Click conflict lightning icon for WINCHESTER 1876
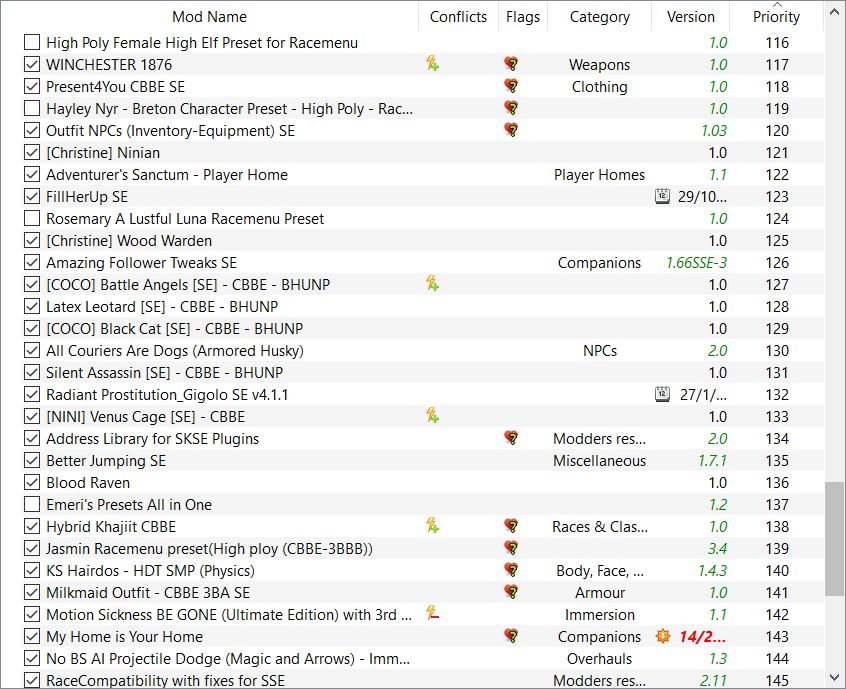This screenshot has width=846, height=689. point(432,64)
